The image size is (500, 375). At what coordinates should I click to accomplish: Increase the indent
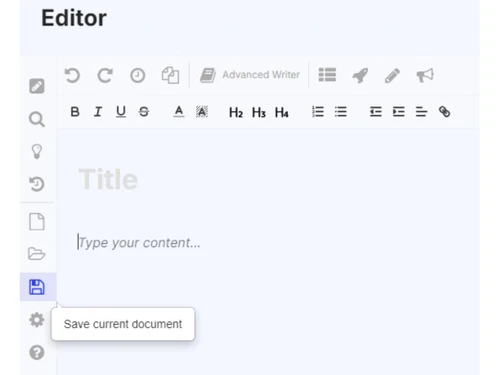point(399,112)
